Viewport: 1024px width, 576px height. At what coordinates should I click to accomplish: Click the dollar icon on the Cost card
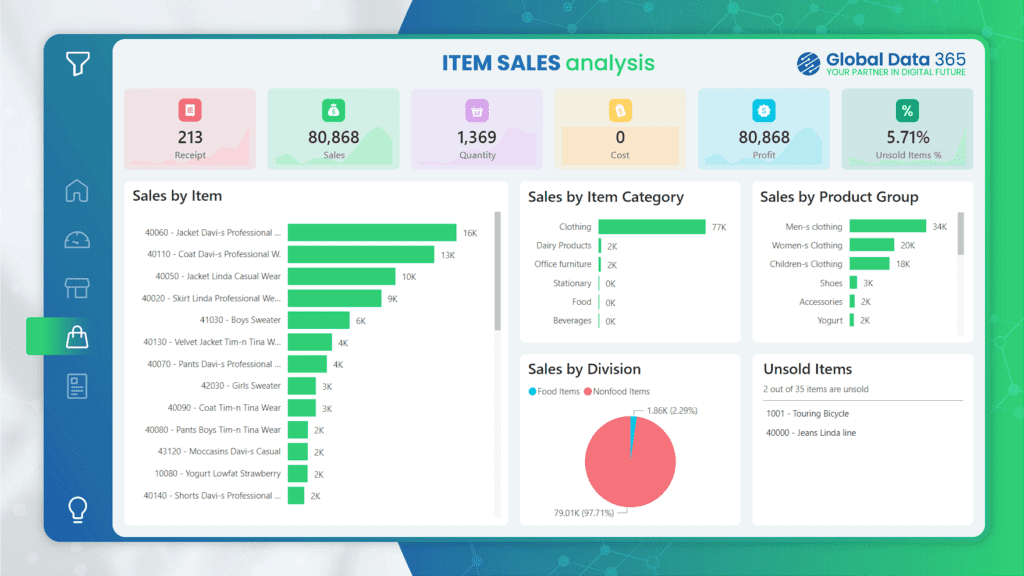[x=620, y=111]
